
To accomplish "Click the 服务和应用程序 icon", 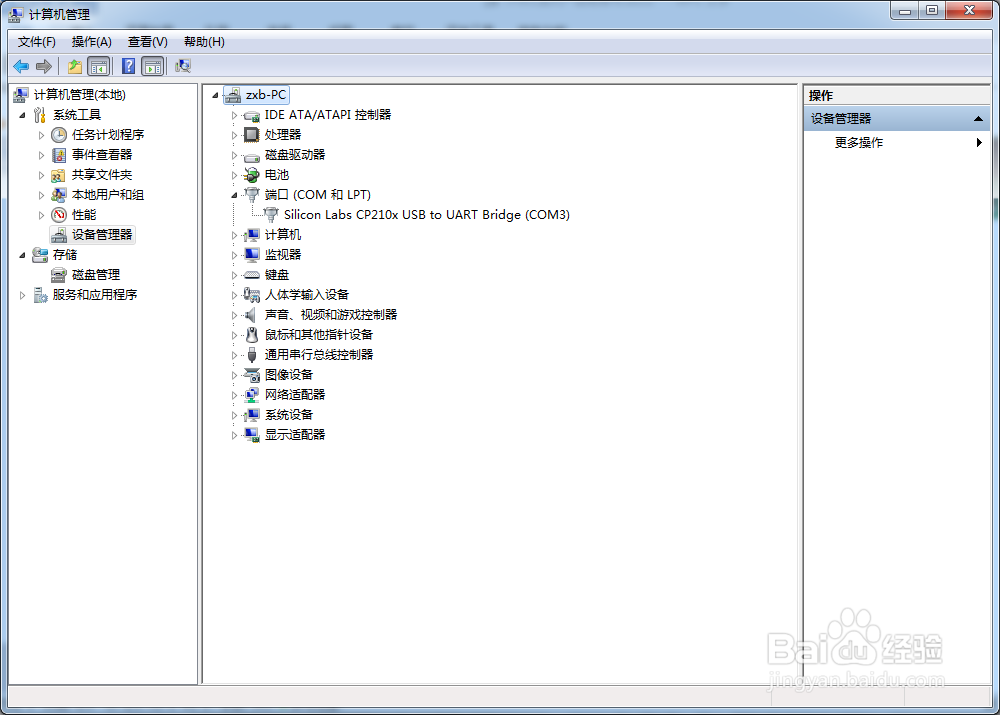I will click(40, 295).
